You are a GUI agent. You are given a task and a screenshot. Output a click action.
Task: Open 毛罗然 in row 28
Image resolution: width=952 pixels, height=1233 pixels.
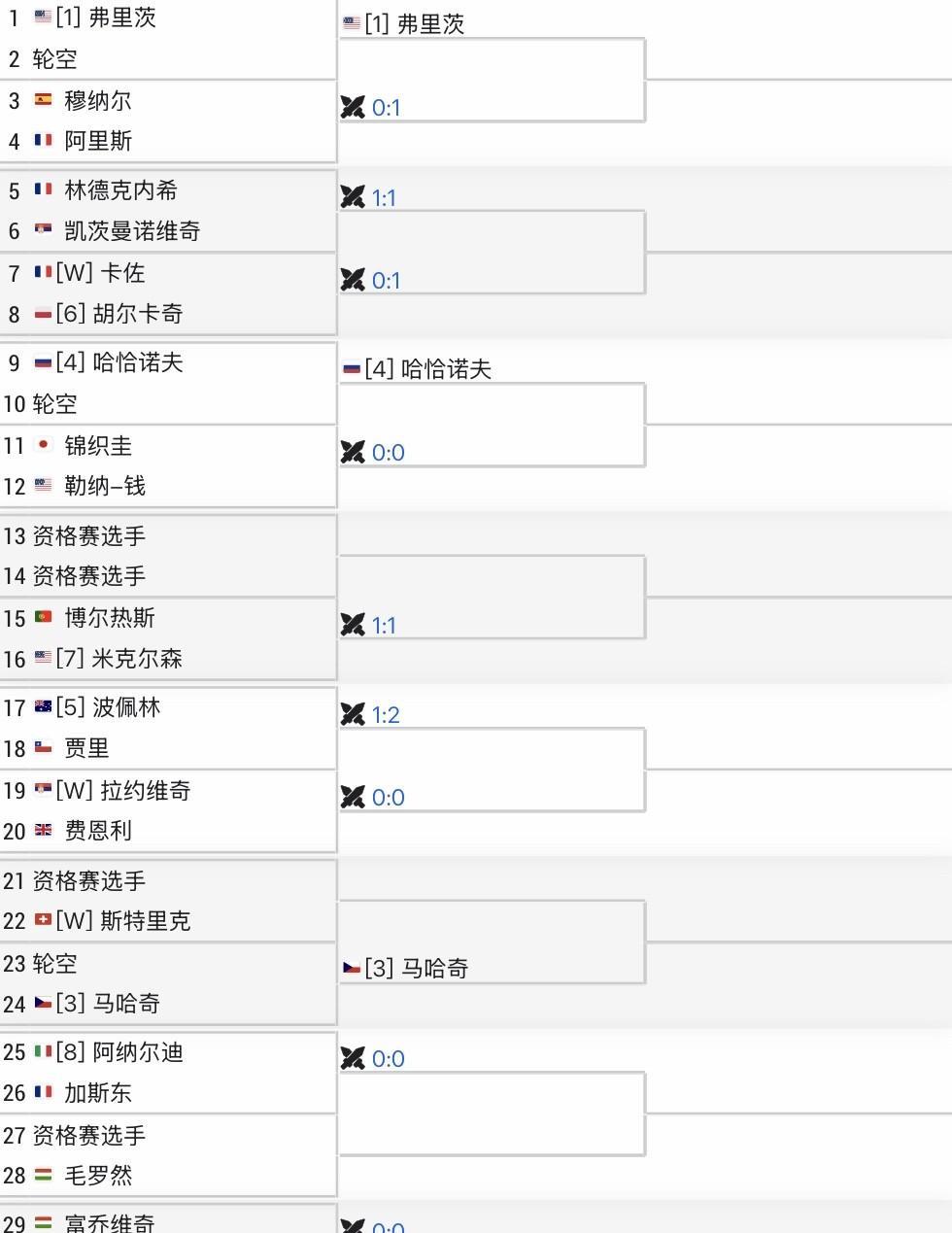pyautogui.click(x=97, y=1176)
